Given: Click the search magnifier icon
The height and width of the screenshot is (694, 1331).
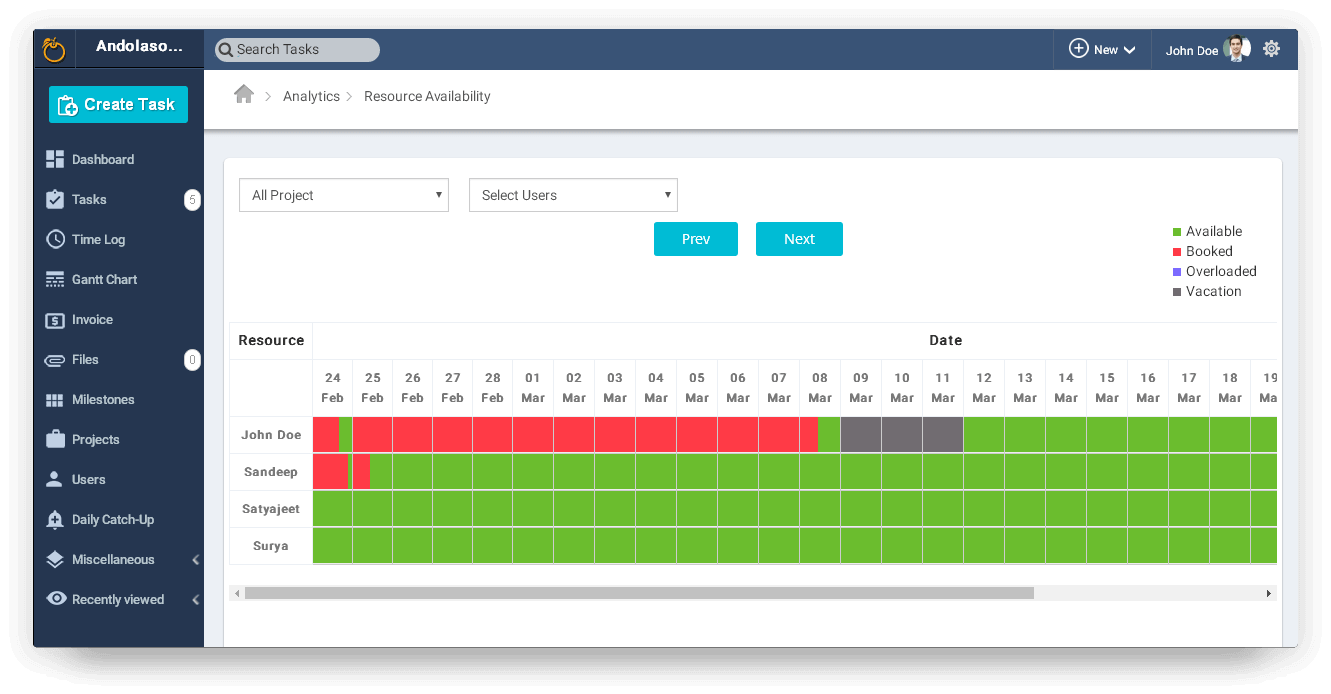Looking at the screenshot, I should 226,49.
